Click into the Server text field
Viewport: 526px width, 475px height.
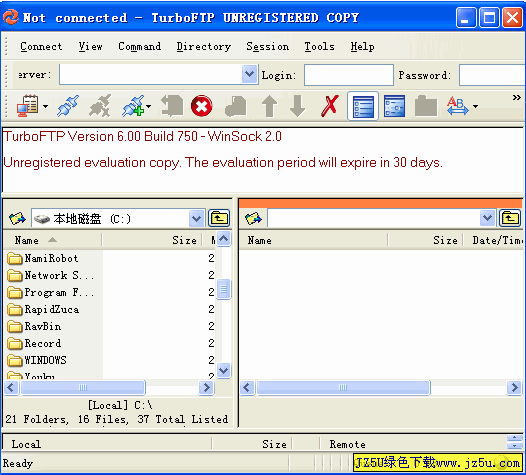click(151, 74)
